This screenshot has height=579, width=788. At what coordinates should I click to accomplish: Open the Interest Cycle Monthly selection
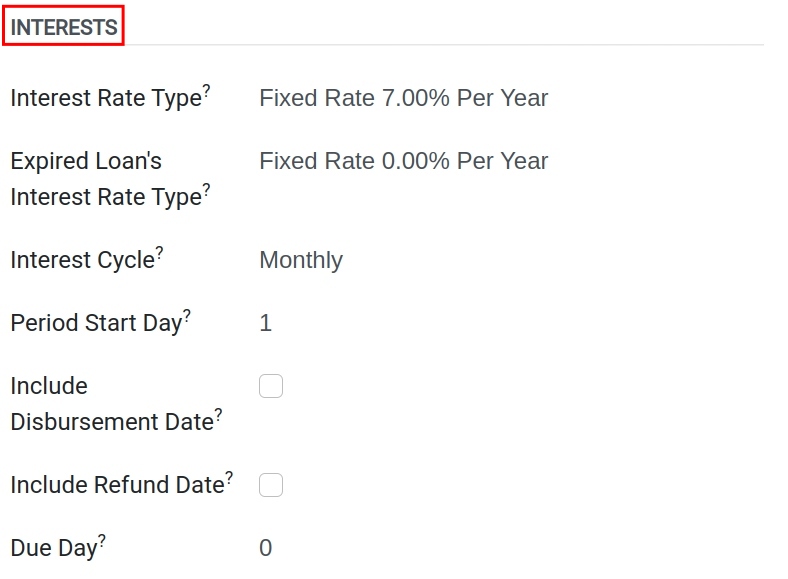click(x=301, y=260)
